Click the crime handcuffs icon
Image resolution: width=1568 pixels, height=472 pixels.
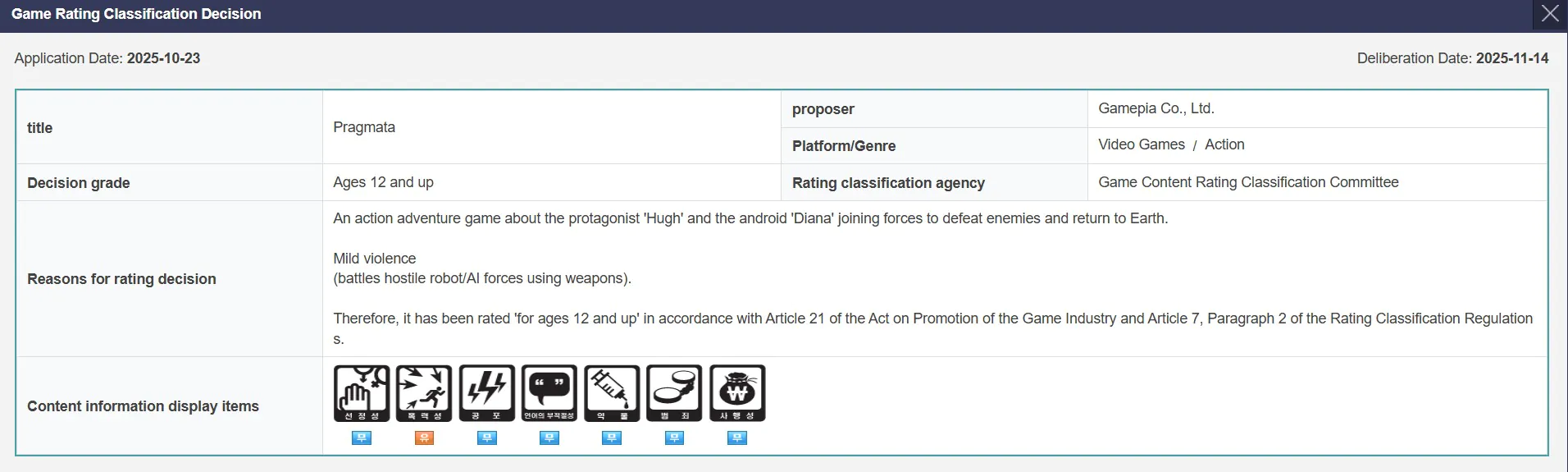pyautogui.click(x=674, y=393)
